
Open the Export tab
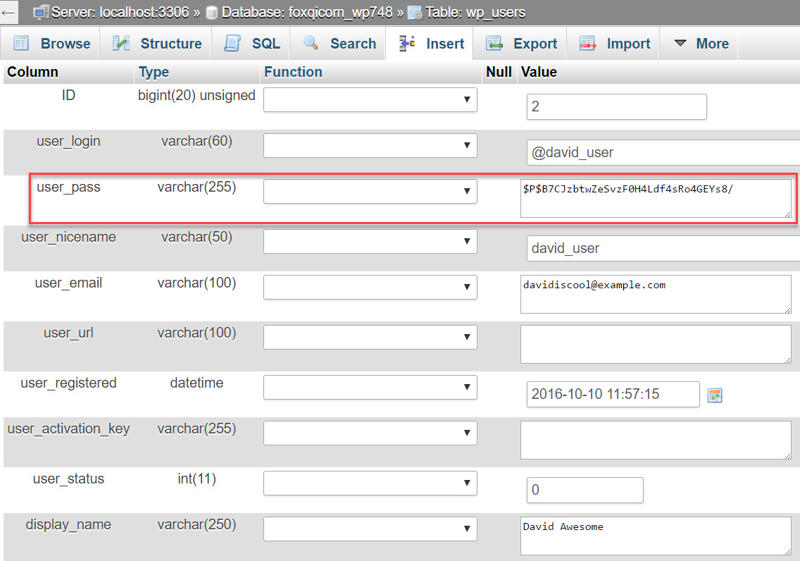tap(521, 43)
